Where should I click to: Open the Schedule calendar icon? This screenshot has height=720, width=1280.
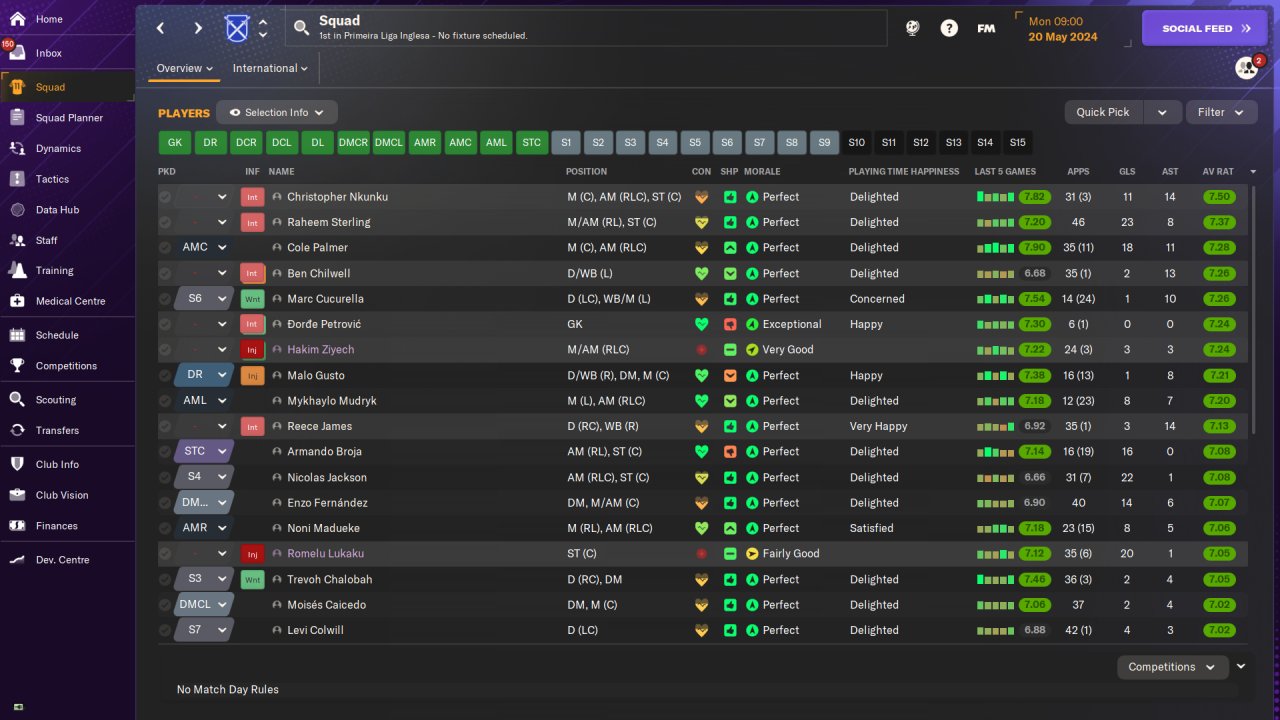[x=17, y=335]
